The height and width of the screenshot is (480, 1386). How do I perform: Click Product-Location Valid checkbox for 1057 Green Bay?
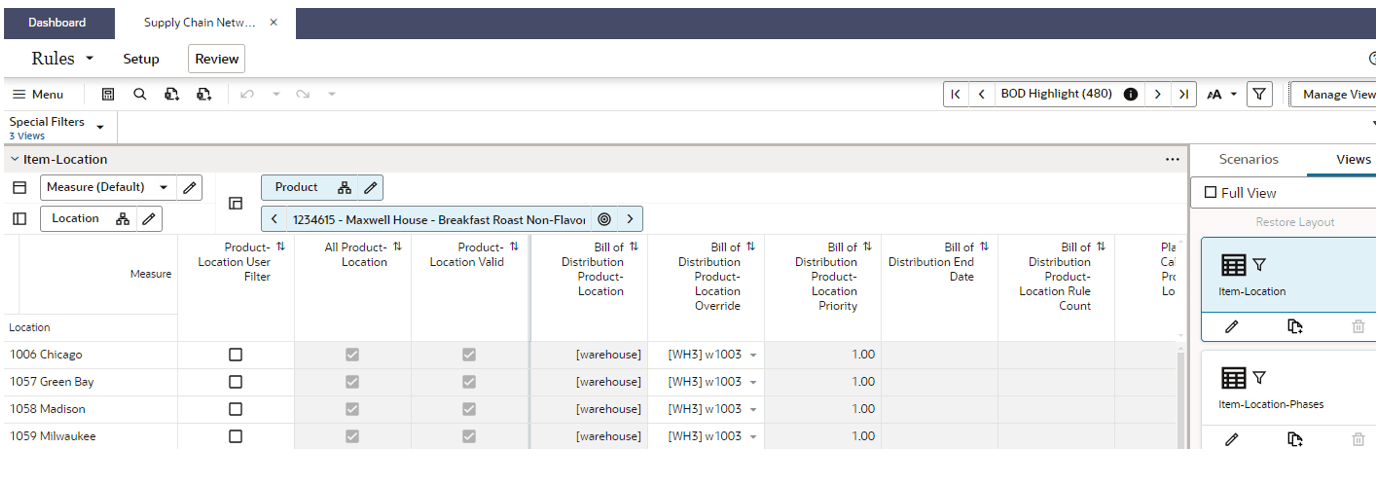(469, 382)
